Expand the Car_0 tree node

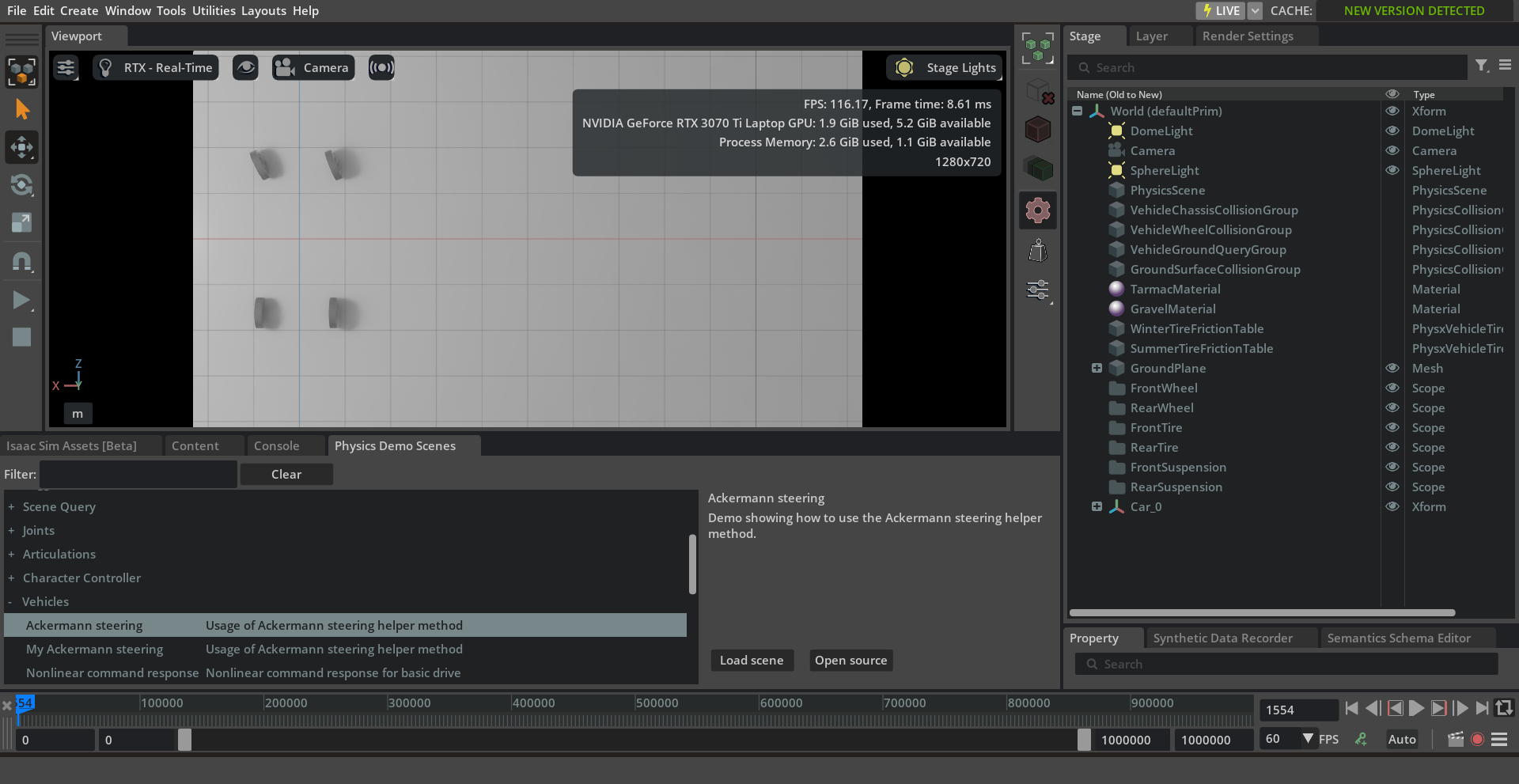click(1097, 506)
